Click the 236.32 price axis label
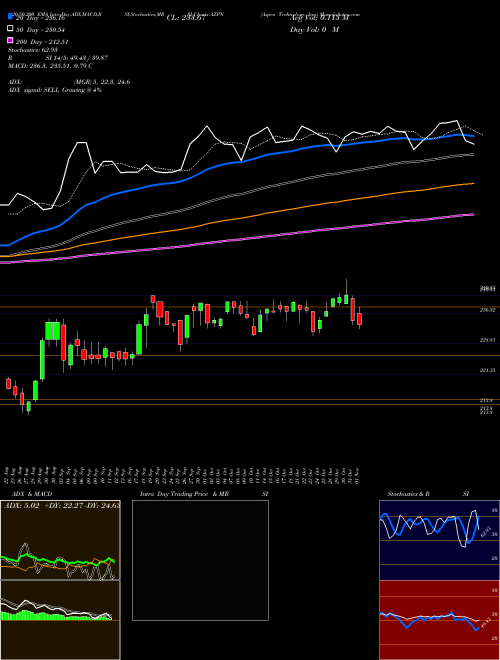The image size is (500, 660). tap(487, 310)
